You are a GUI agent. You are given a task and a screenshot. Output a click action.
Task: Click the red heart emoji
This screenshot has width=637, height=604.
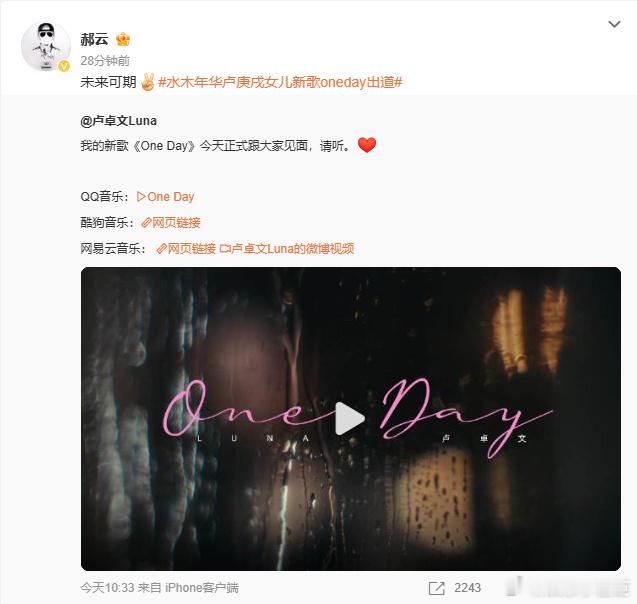[367, 145]
